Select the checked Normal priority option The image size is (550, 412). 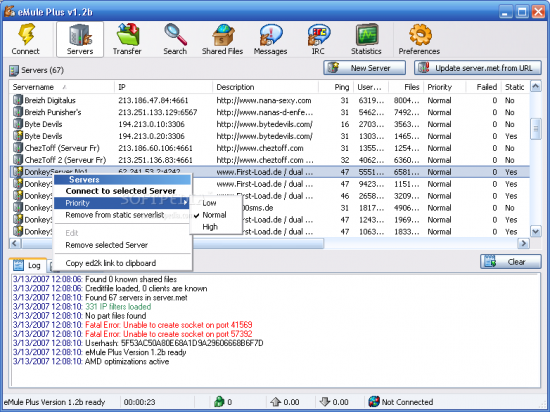[x=214, y=215]
